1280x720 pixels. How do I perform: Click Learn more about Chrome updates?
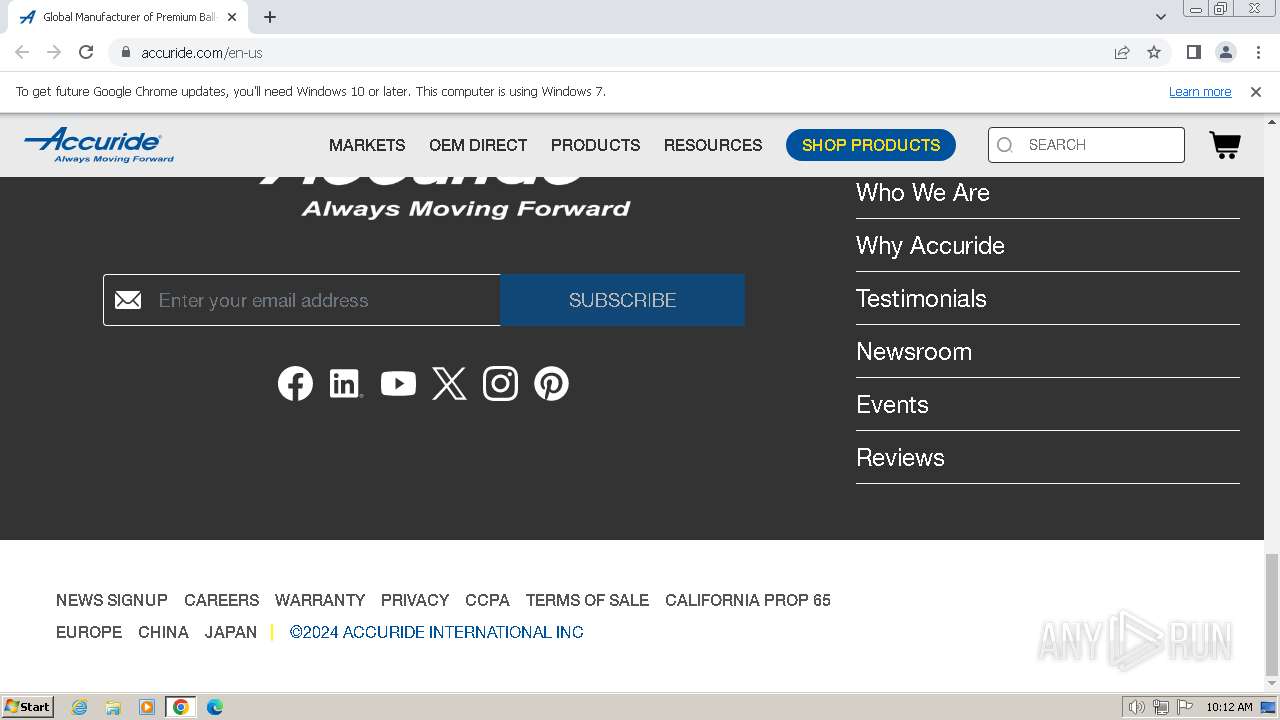pyautogui.click(x=1200, y=91)
